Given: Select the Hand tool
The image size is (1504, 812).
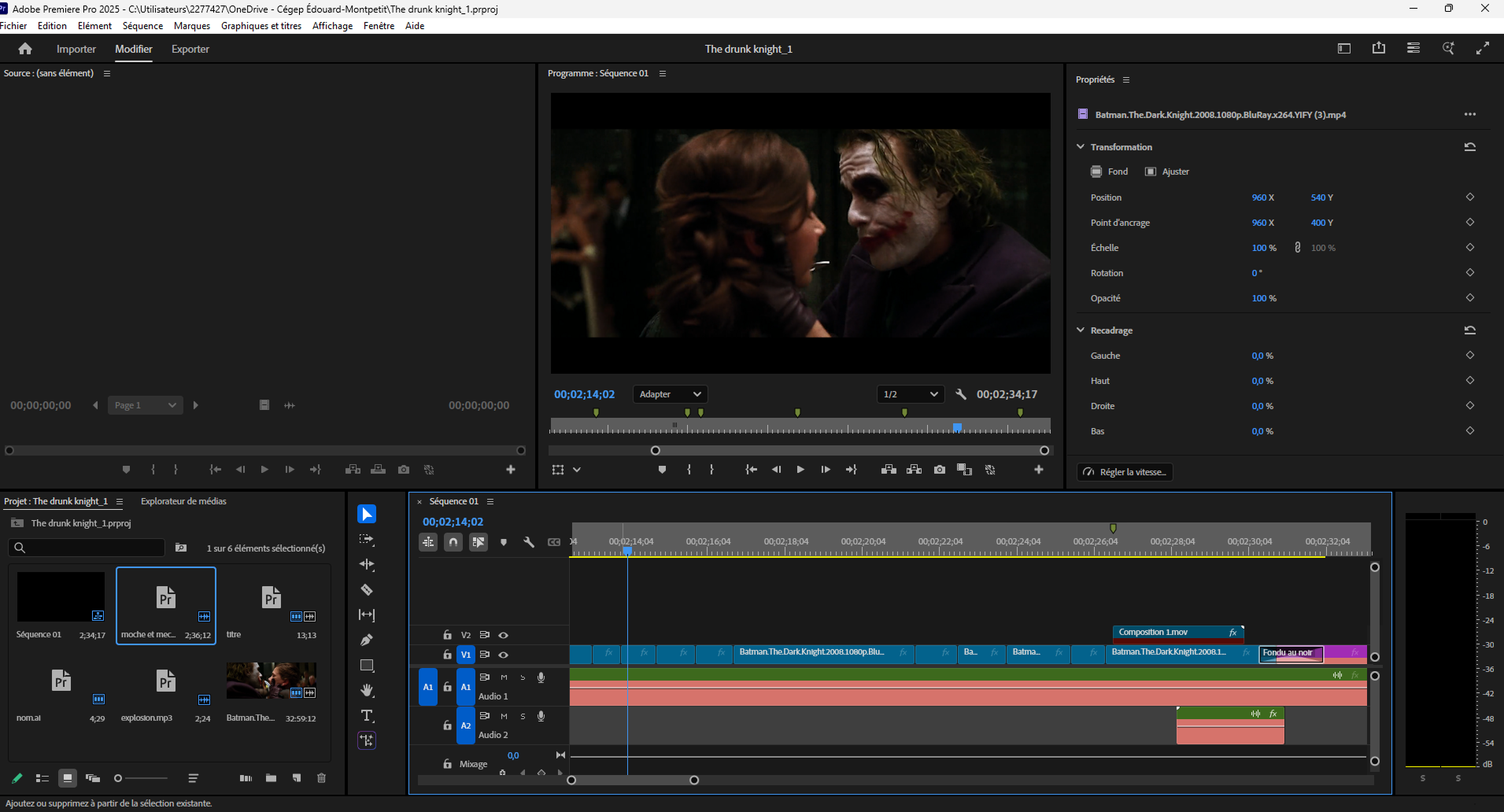Looking at the screenshot, I should [367, 691].
